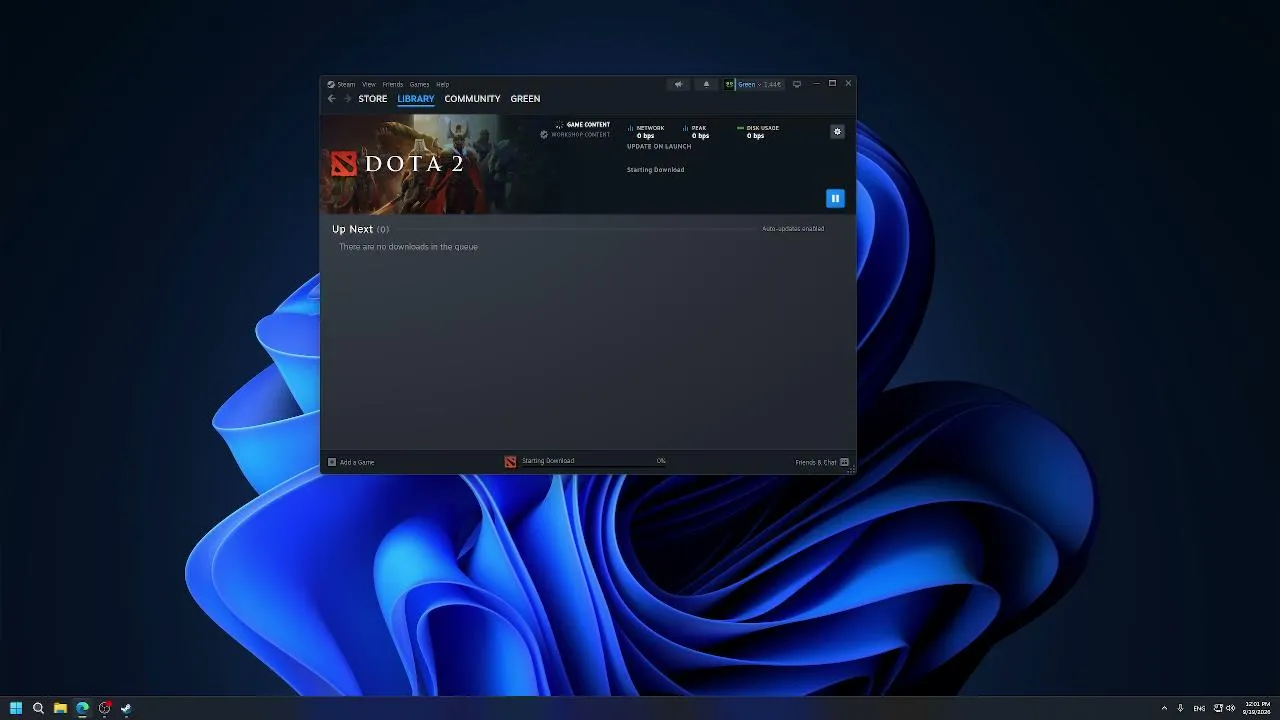Switch to Big Picture mode monitor icon
Screen dimensions: 1280x720
(797, 84)
